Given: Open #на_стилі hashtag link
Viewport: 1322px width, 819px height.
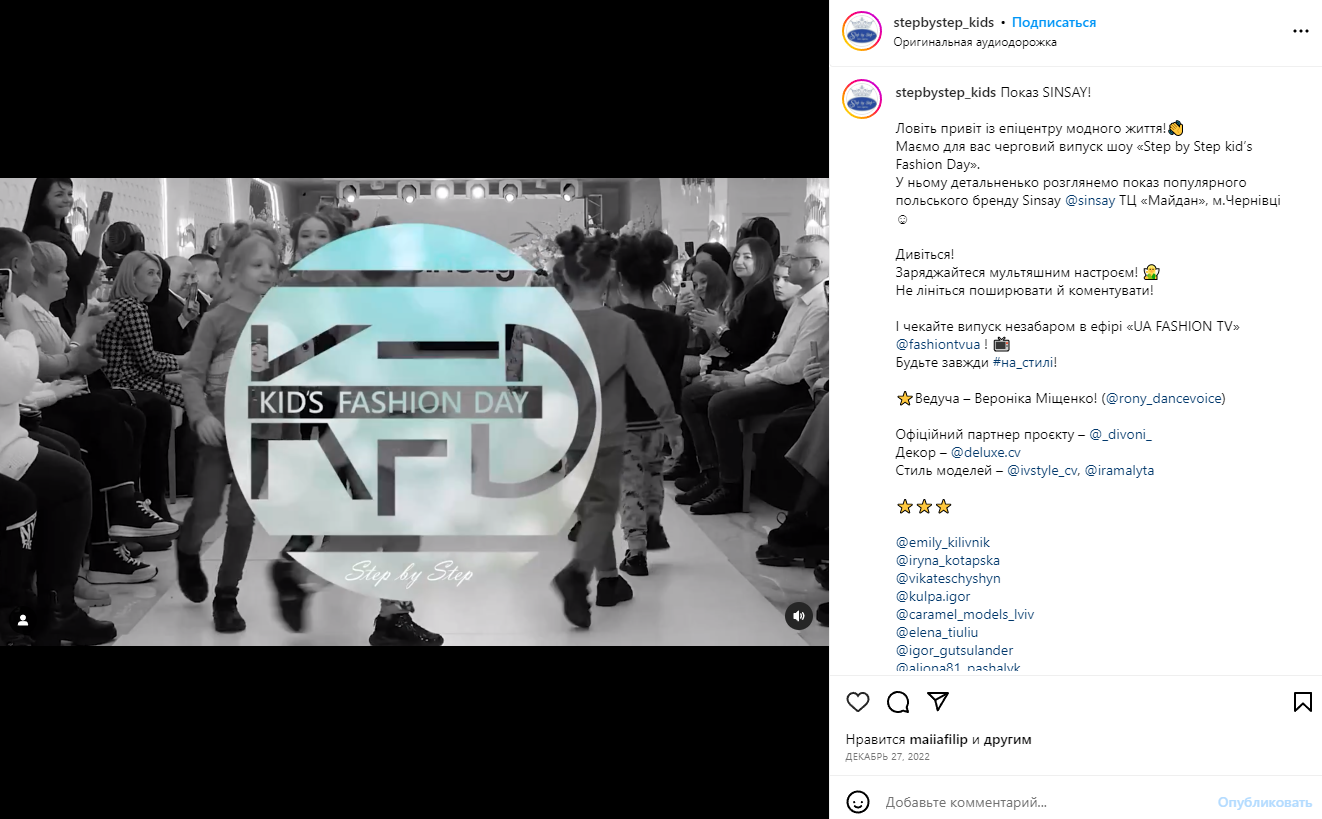Looking at the screenshot, I should 1023,363.
